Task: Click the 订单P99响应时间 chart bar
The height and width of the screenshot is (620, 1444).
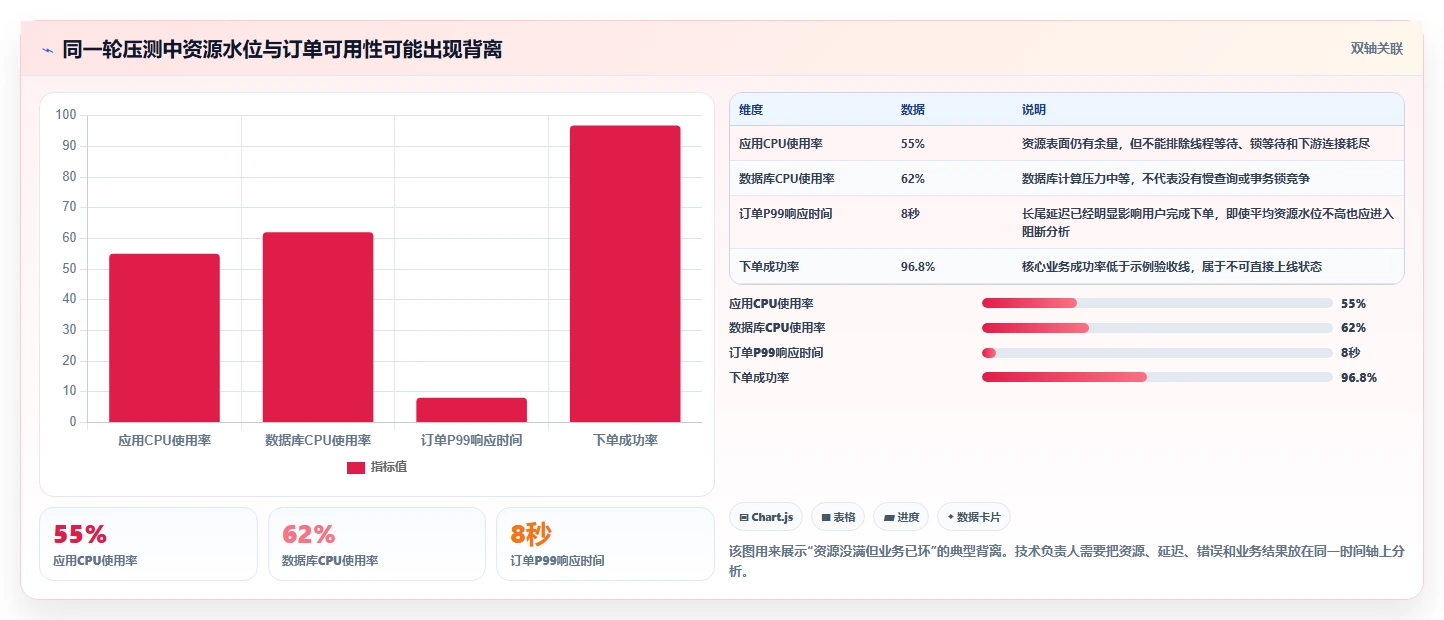Action: pos(471,410)
